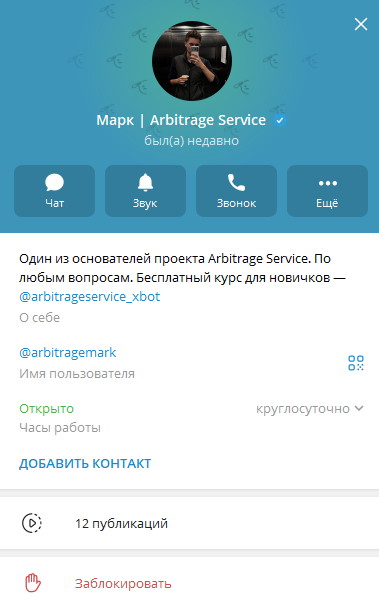This screenshot has height=605, width=379.
Task: Mute notifications via the Звук bell button
Action: [x=146, y=191]
